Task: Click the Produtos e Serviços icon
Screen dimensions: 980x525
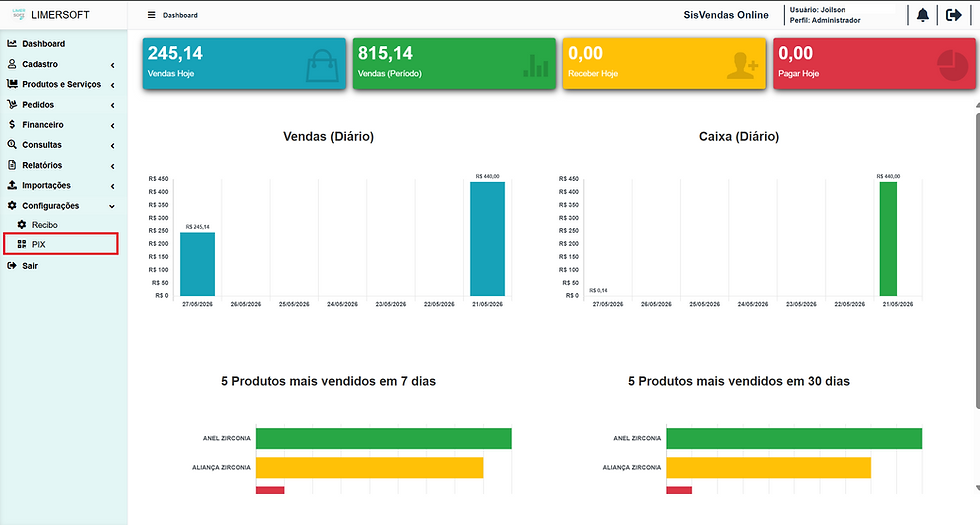Action: click(12, 84)
